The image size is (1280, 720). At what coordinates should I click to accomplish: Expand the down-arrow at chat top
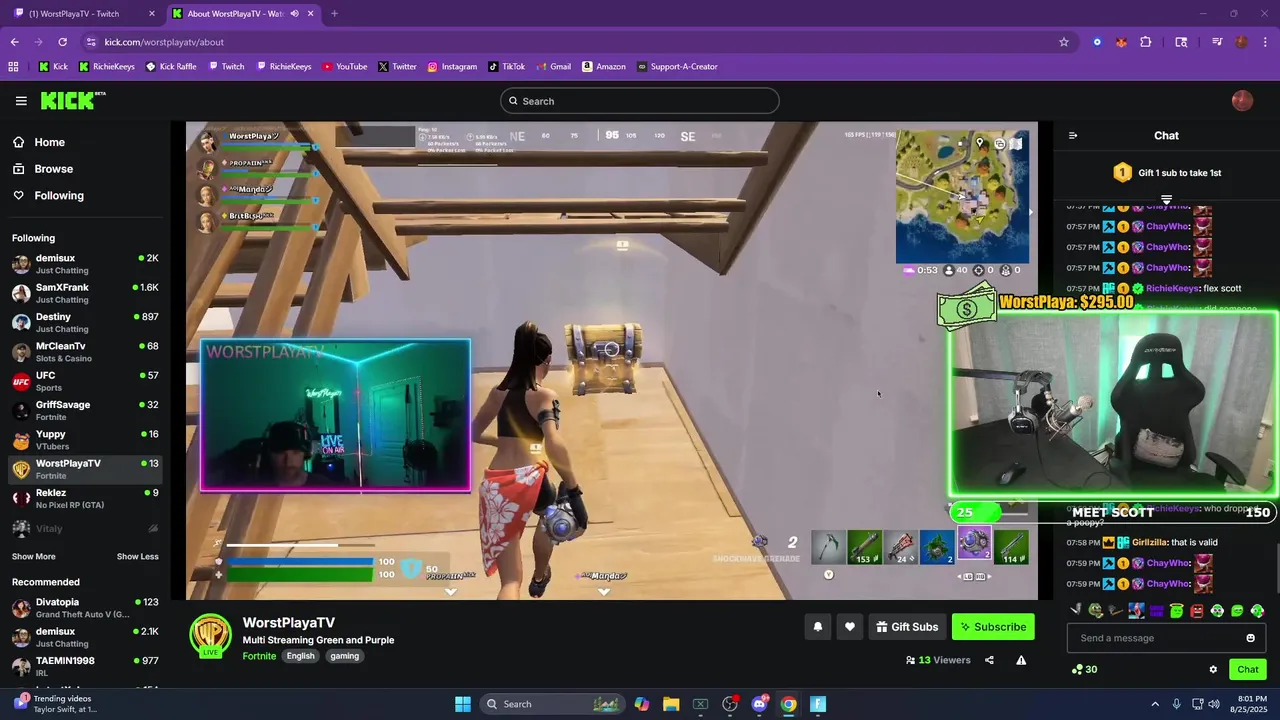tap(1166, 200)
